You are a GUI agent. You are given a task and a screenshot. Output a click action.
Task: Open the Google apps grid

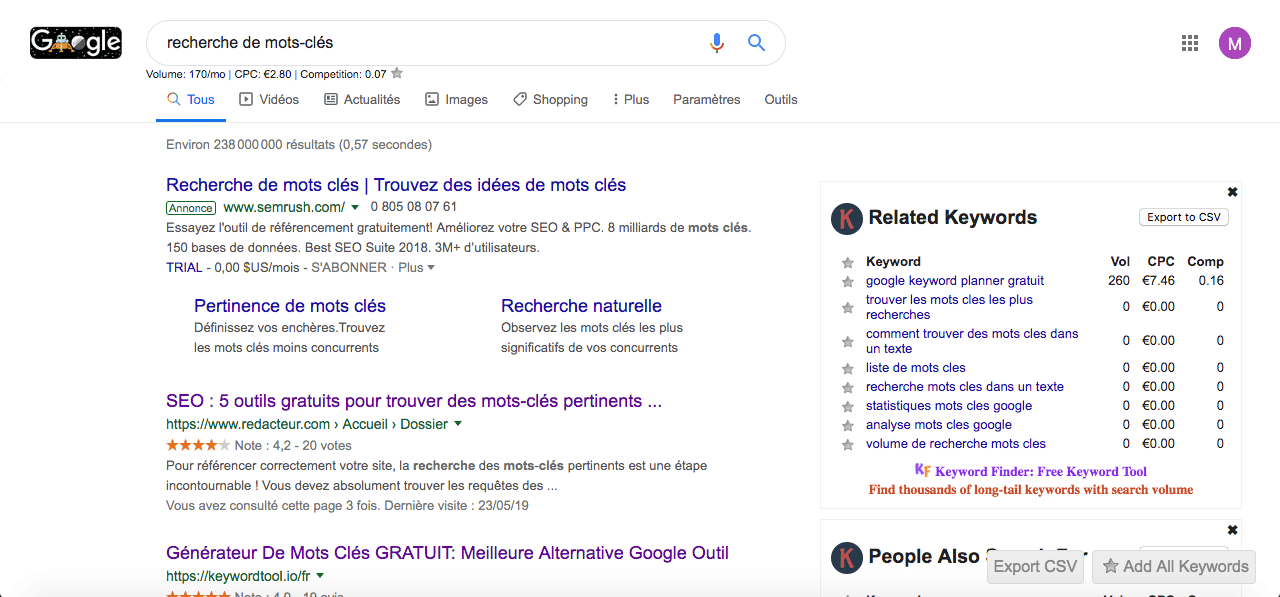pyautogui.click(x=1190, y=43)
